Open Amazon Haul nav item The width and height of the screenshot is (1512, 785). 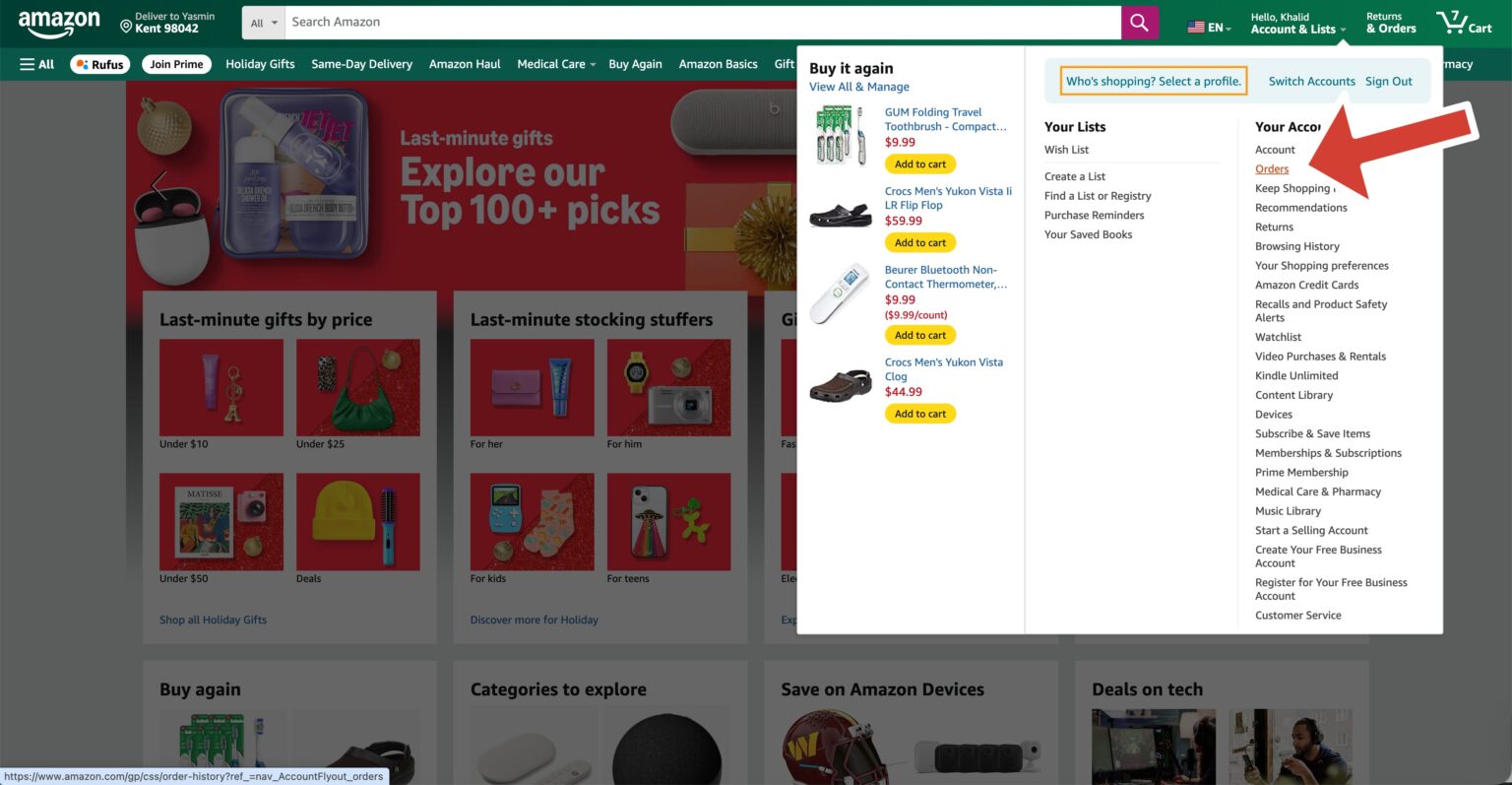pyautogui.click(x=465, y=64)
